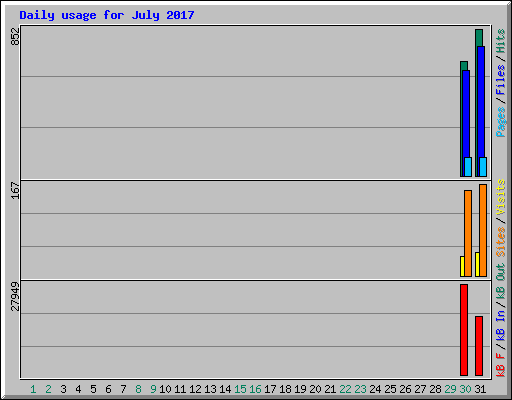
Task: Click day 30 on the x-axis
Action: pyautogui.click(x=465, y=389)
